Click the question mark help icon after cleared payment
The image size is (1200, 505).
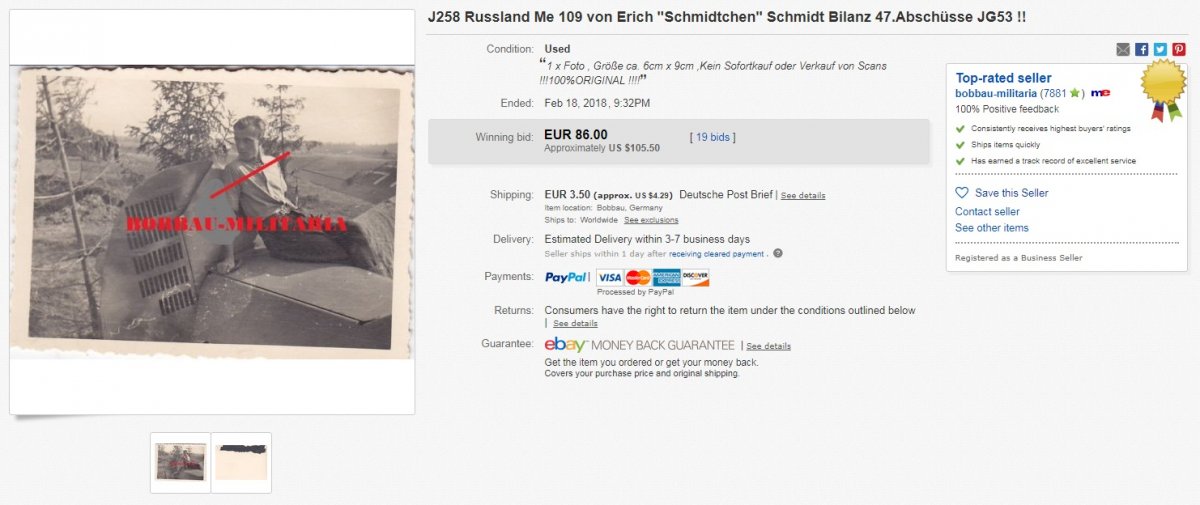pos(778,254)
